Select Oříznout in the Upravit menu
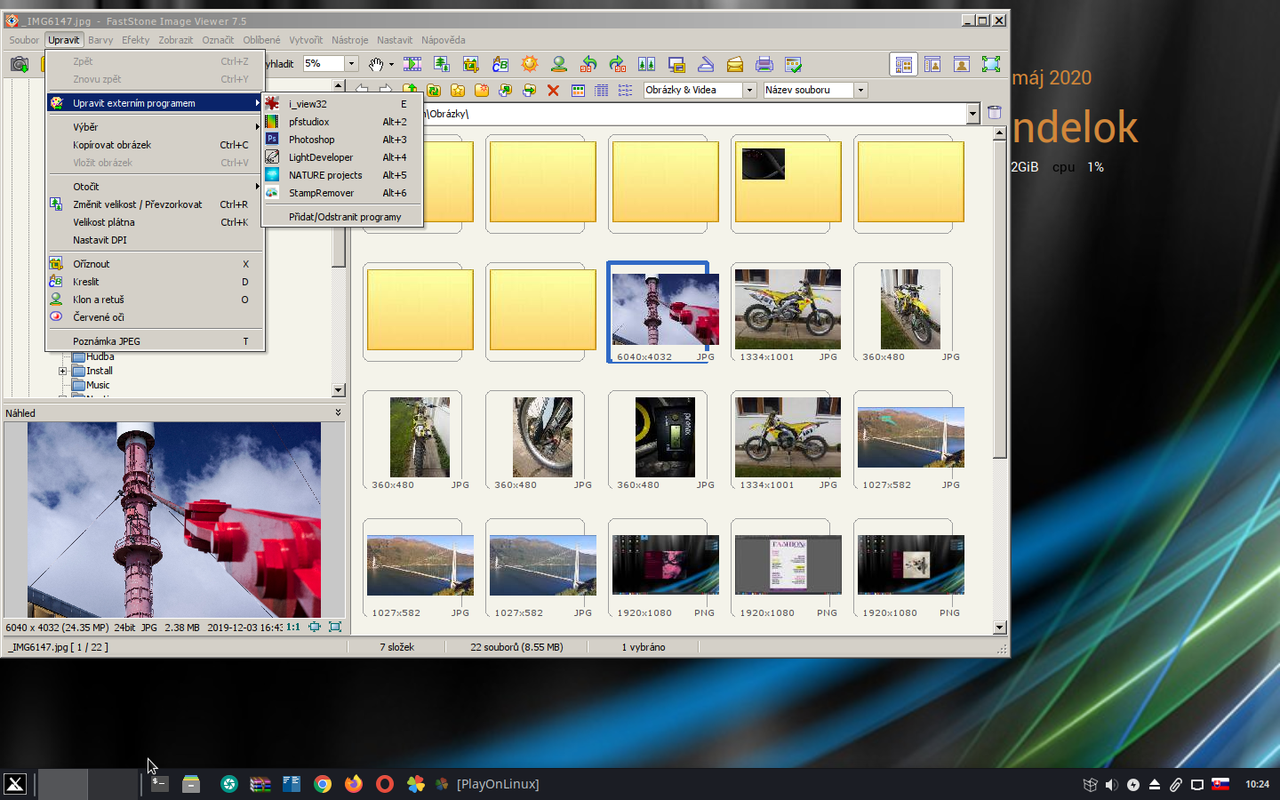Screen dimensions: 1280x800 [x=155, y=264]
